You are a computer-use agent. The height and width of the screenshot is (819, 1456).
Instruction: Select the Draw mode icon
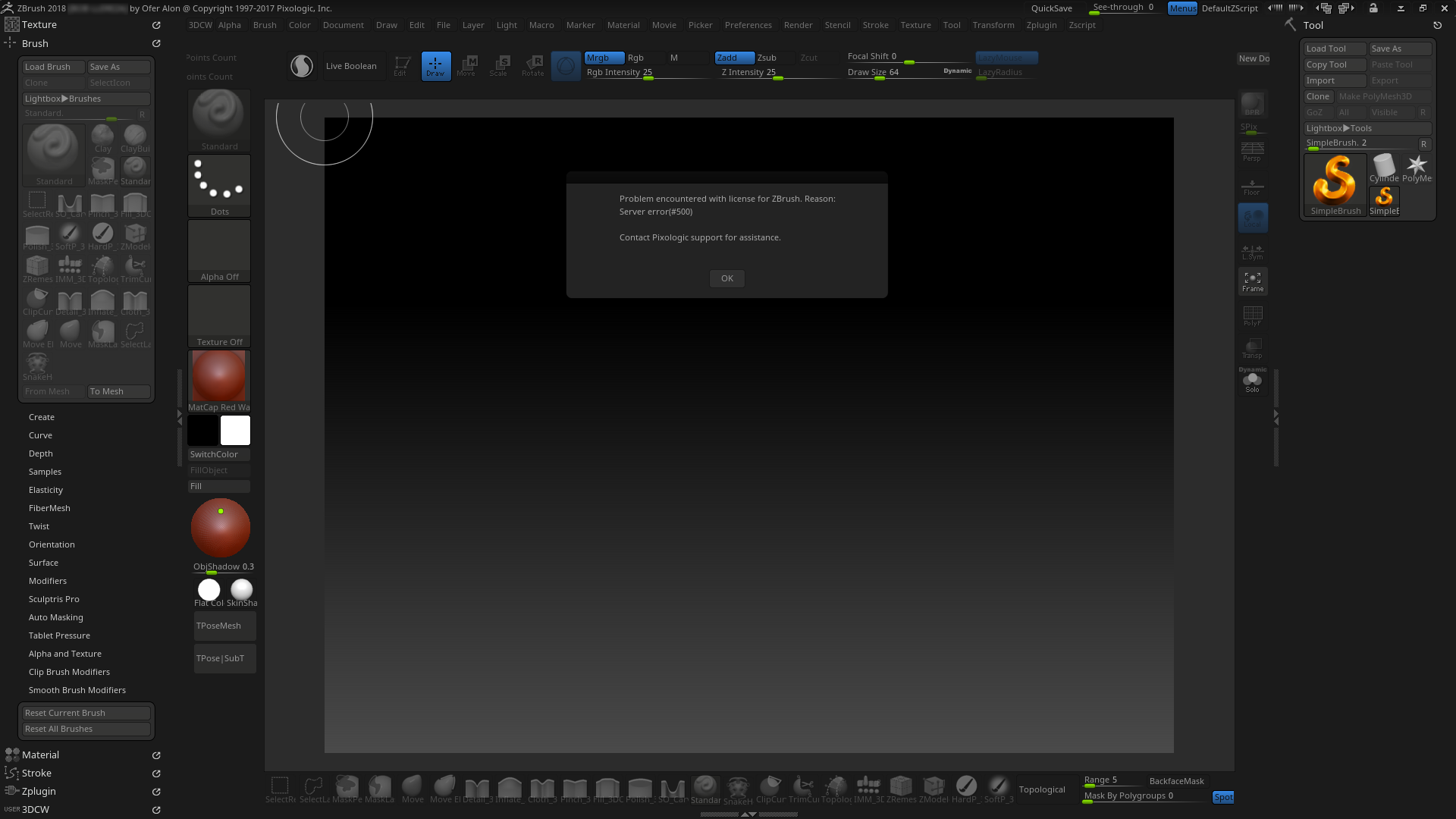[435, 66]
